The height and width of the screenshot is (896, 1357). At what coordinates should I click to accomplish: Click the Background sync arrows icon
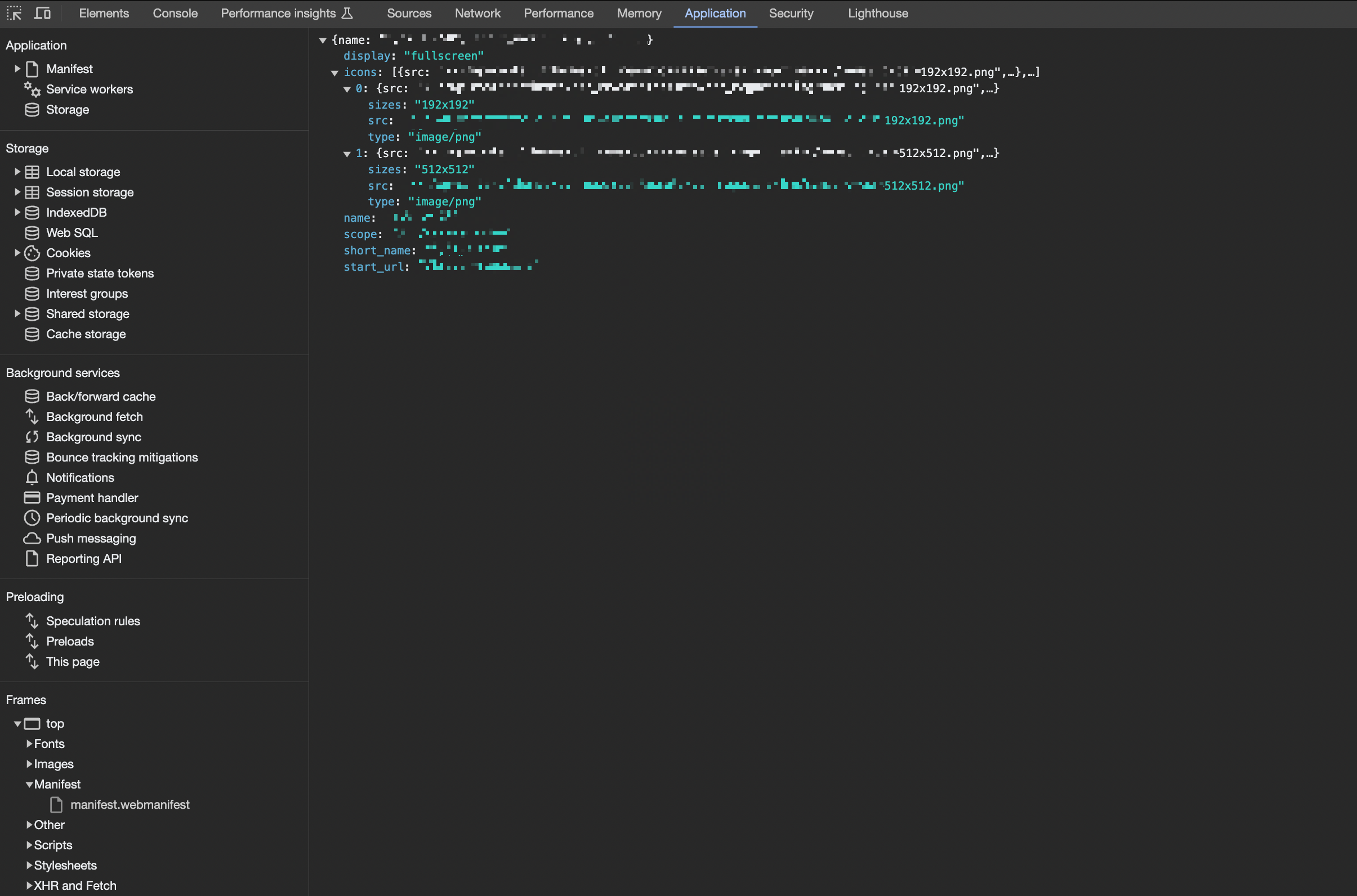(32, 437)
